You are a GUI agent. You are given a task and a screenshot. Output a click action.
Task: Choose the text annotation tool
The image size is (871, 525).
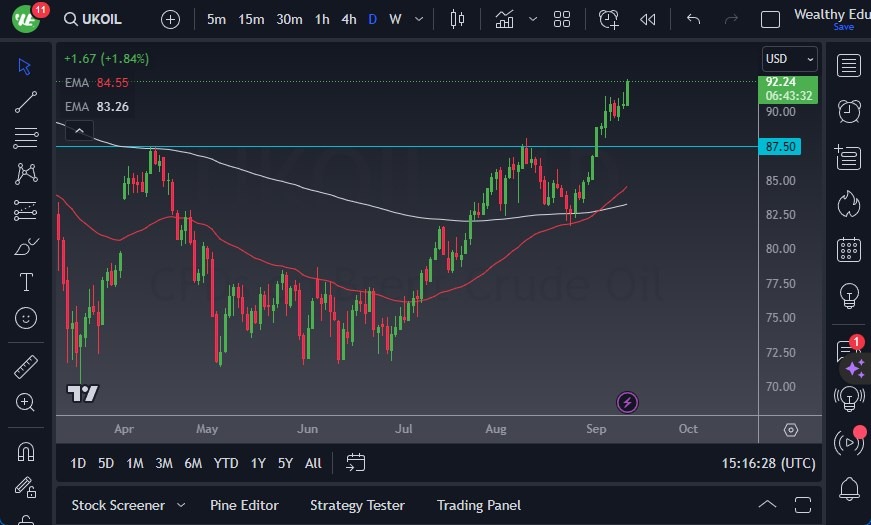[x=26, y=283]
